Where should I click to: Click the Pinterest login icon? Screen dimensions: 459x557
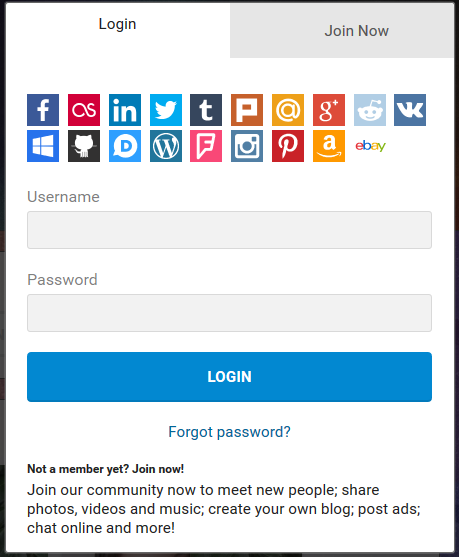pyautogui.click(x=288, y=146)
